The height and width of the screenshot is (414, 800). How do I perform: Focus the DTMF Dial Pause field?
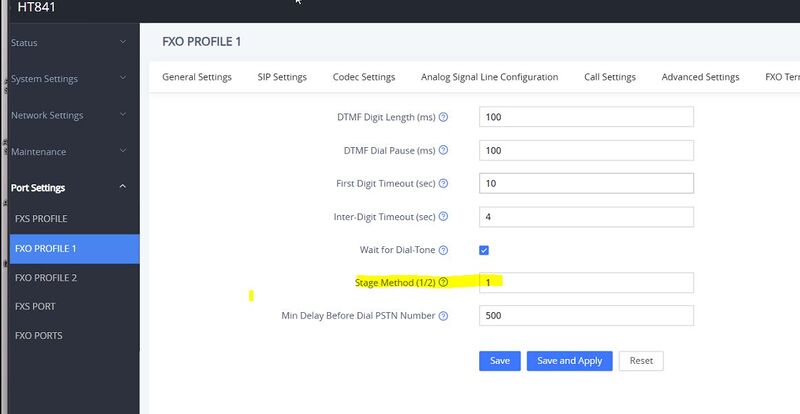[586, 150]
